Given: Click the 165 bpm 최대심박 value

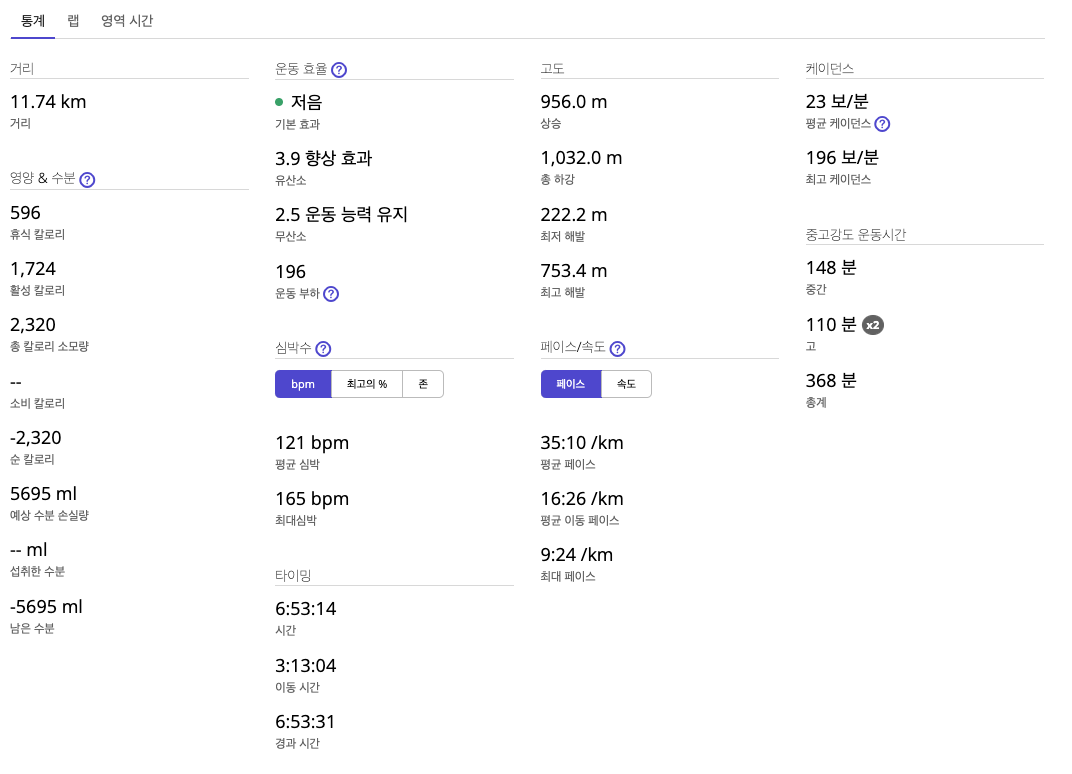Looking at the screenshot, I should (x=310, y=498).
